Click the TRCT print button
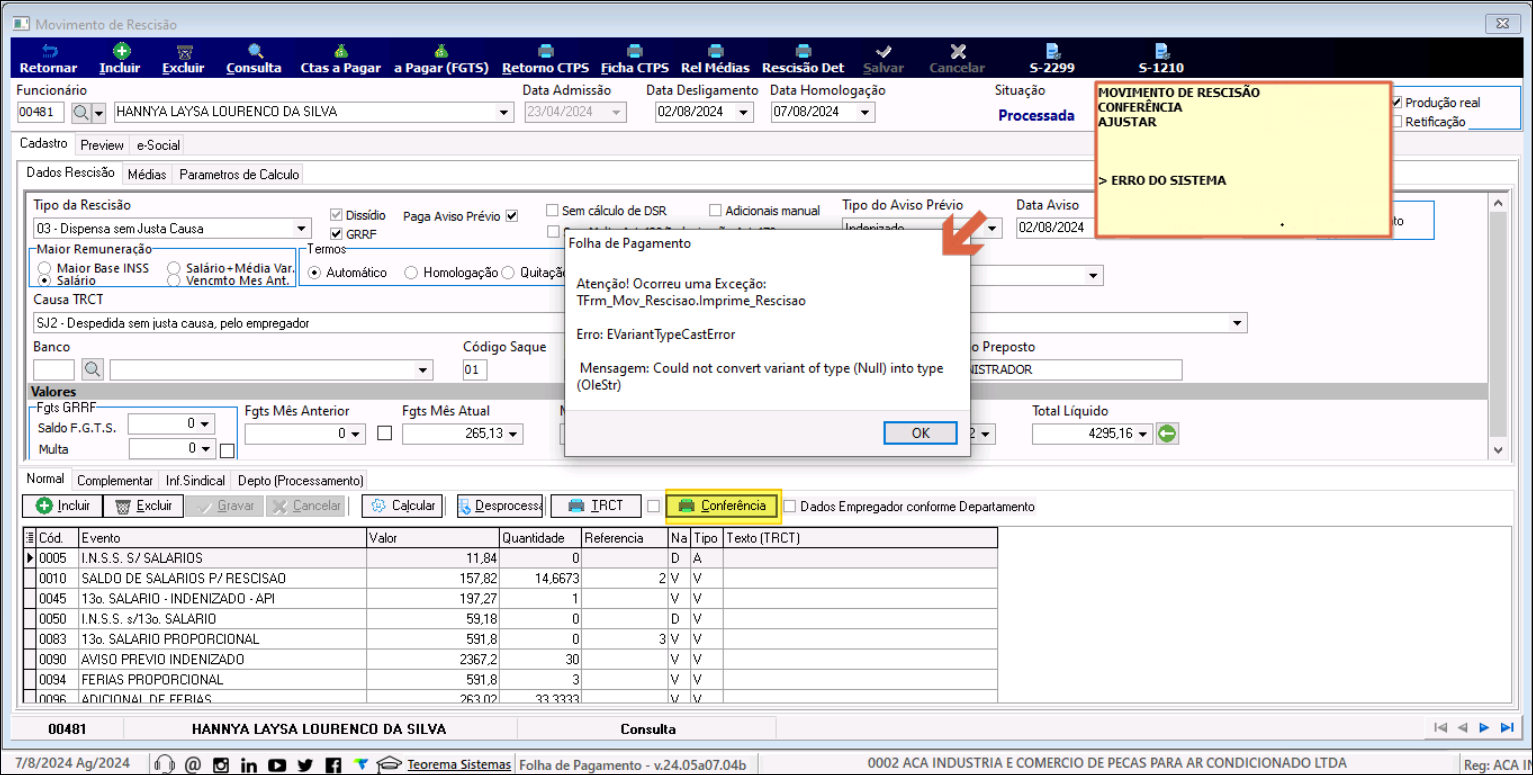The width and height of the screenshot is (1533, 775). point(596,506)
